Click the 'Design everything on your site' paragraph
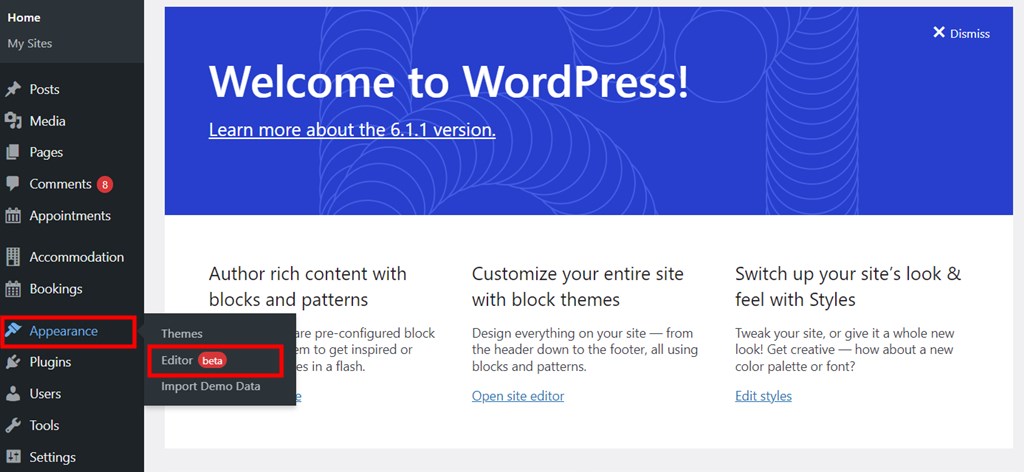Image resolution: width=1024 pixels, height=472 pixels. (x=585, y=350)
